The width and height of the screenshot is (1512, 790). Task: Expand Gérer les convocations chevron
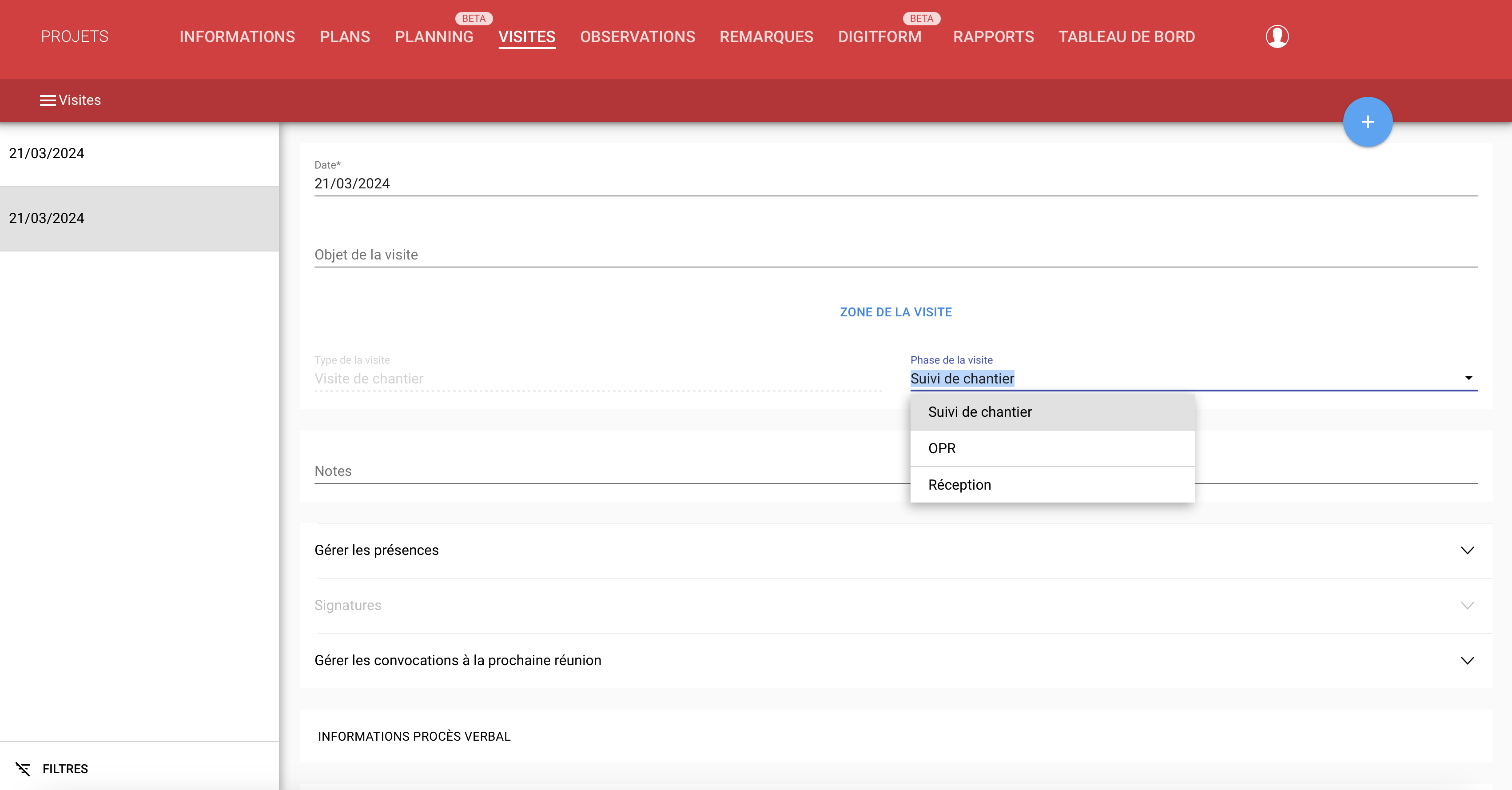click(x=1466, y=660)
